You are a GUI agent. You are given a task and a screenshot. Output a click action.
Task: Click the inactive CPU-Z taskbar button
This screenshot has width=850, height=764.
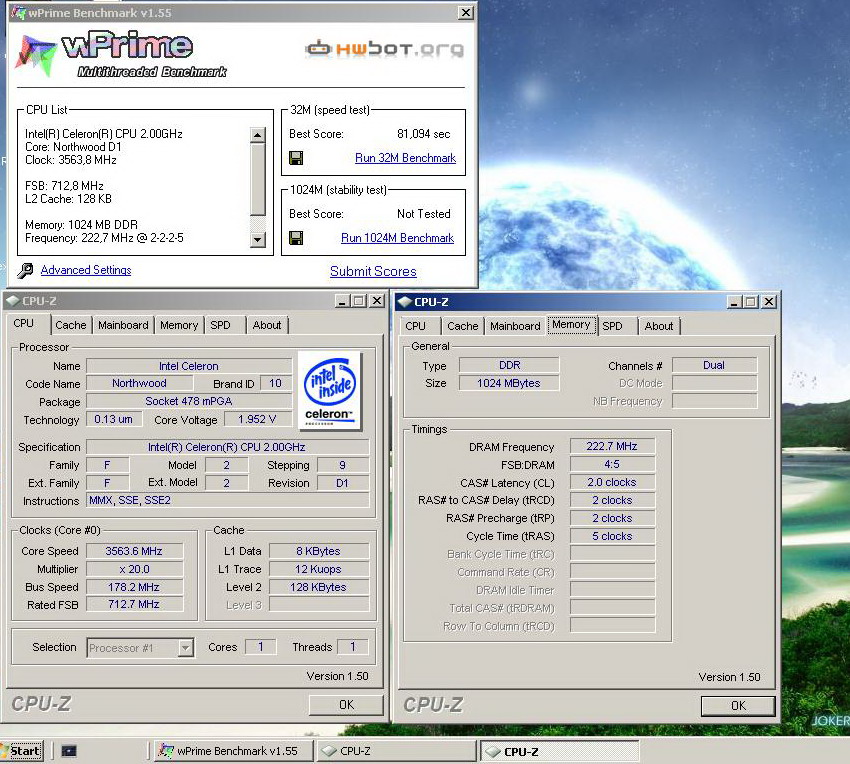click(x=397, y=751)
